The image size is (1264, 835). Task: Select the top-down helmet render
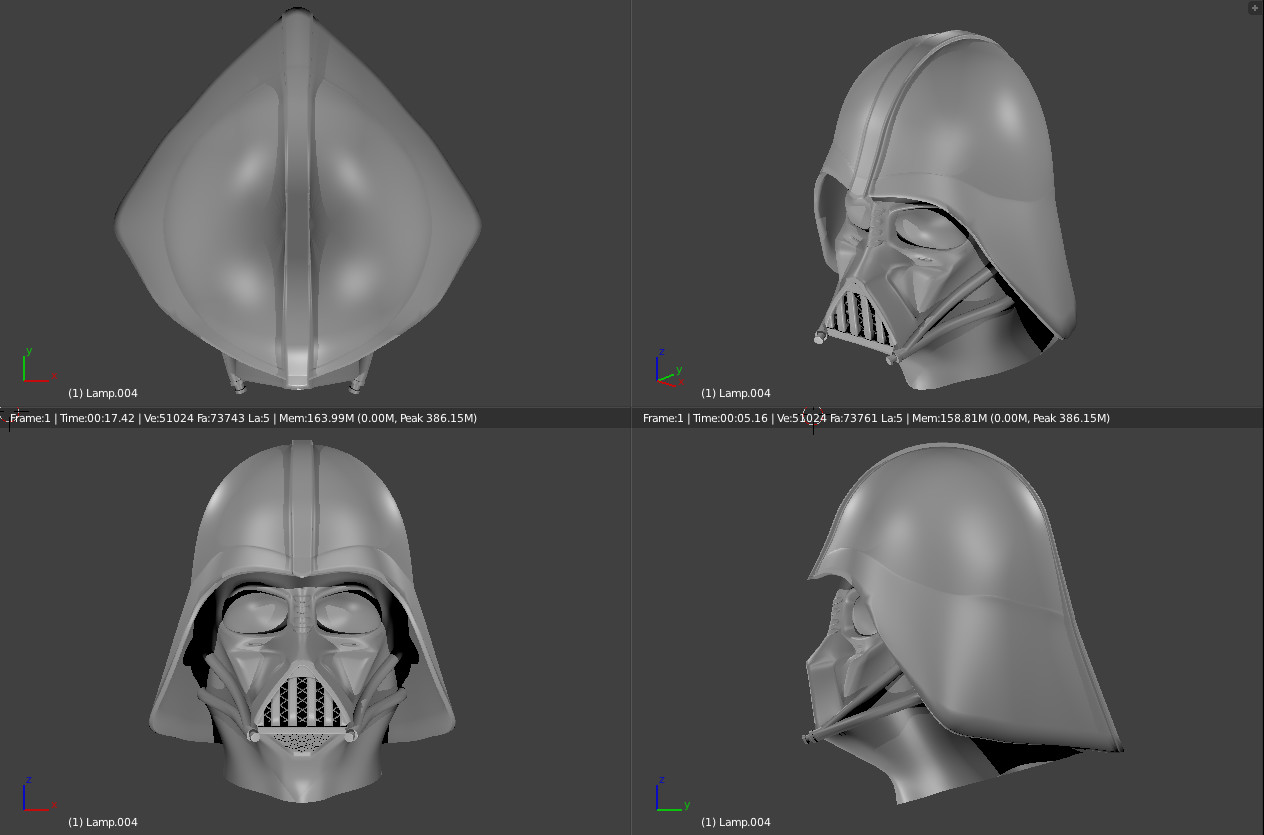coord(298,200)
